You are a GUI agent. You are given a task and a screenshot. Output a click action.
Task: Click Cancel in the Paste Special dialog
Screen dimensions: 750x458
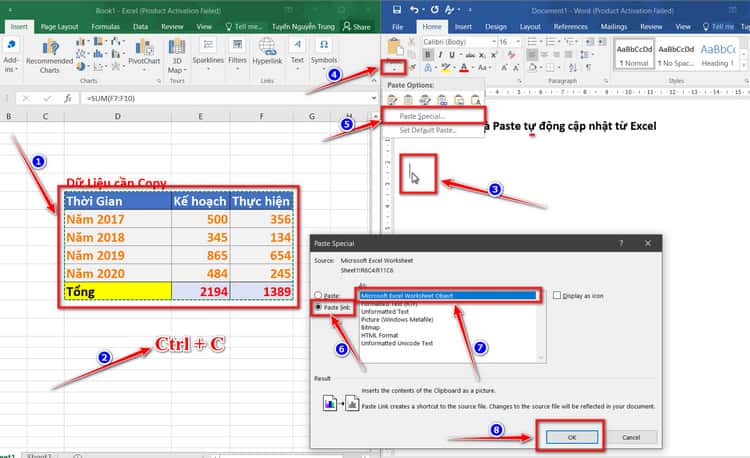click(x=631, y=437)
